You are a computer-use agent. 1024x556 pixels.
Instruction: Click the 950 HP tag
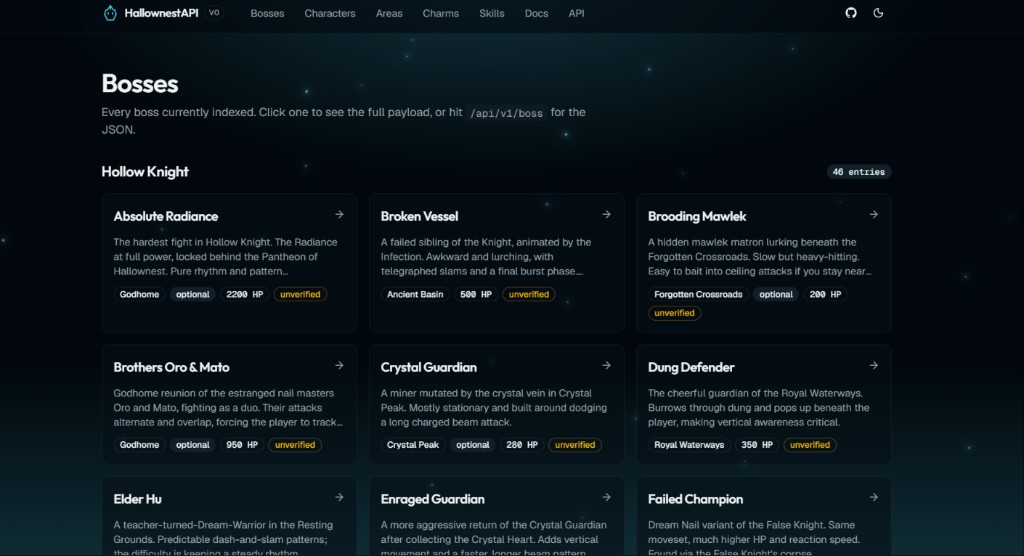tap(242, 445)
